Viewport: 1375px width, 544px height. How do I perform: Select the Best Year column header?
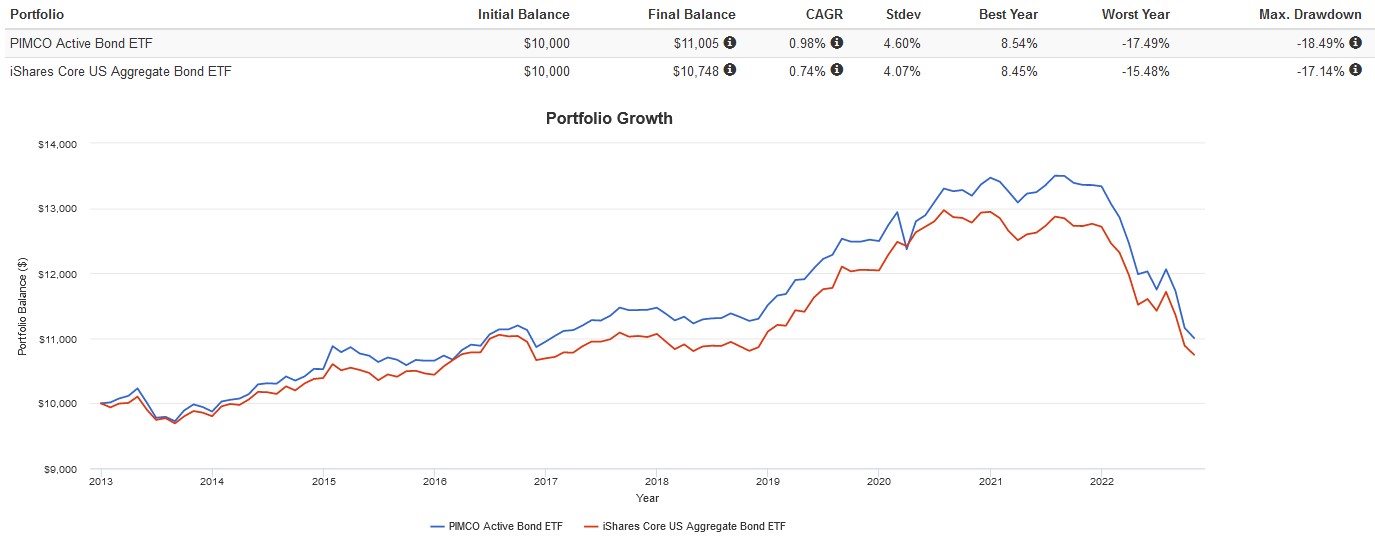[x=1008, y=15]
